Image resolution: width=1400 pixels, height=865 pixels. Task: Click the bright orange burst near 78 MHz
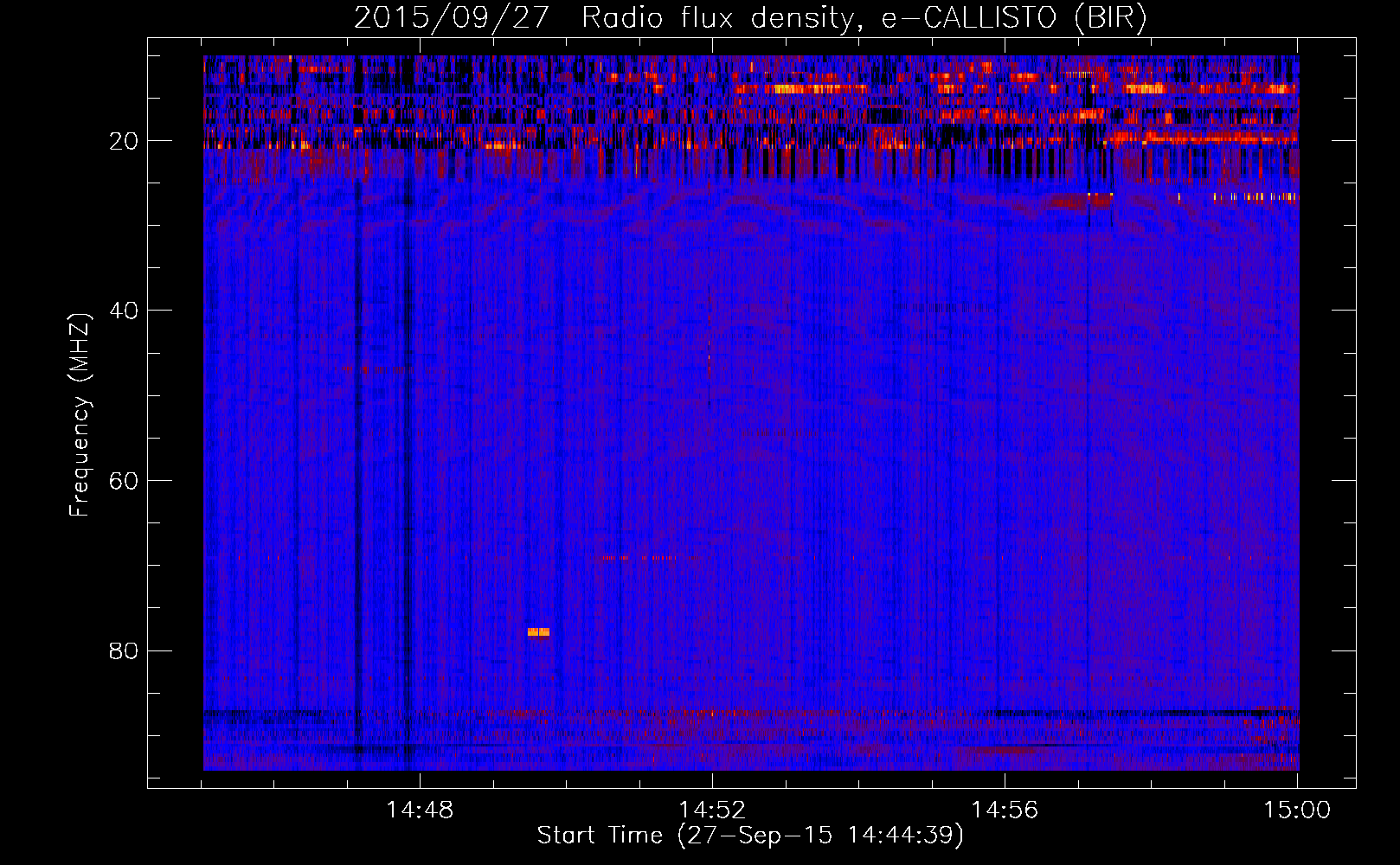coord(538,632)
